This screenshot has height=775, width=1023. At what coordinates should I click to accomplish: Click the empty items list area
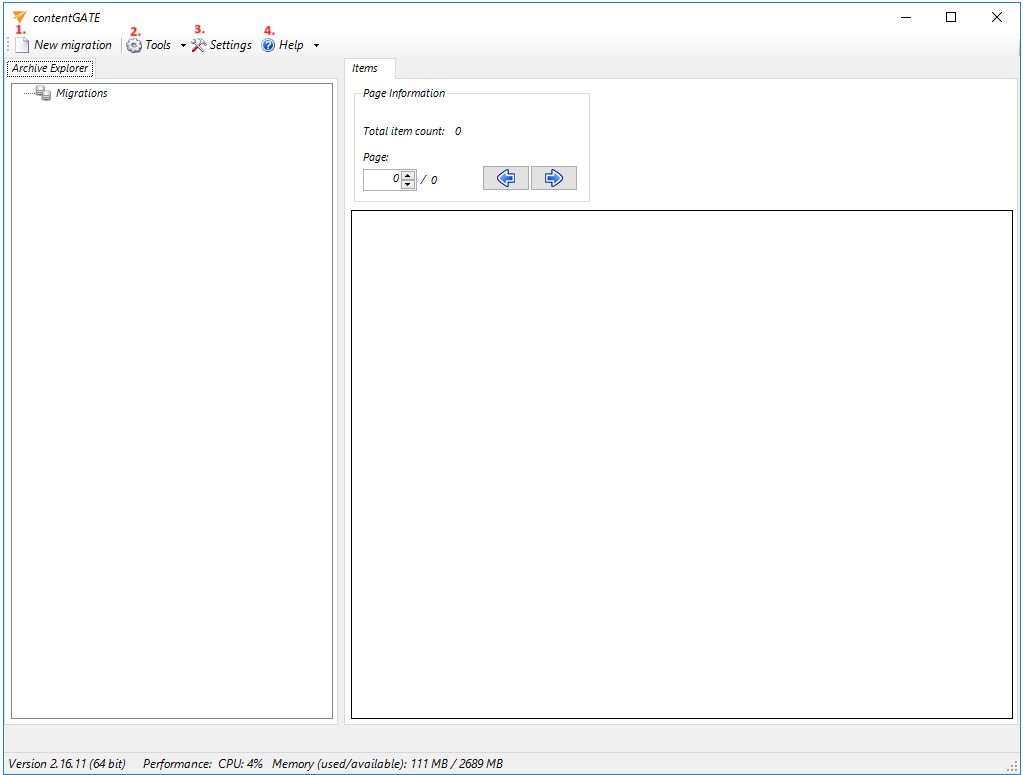click(x=681, y=463)
